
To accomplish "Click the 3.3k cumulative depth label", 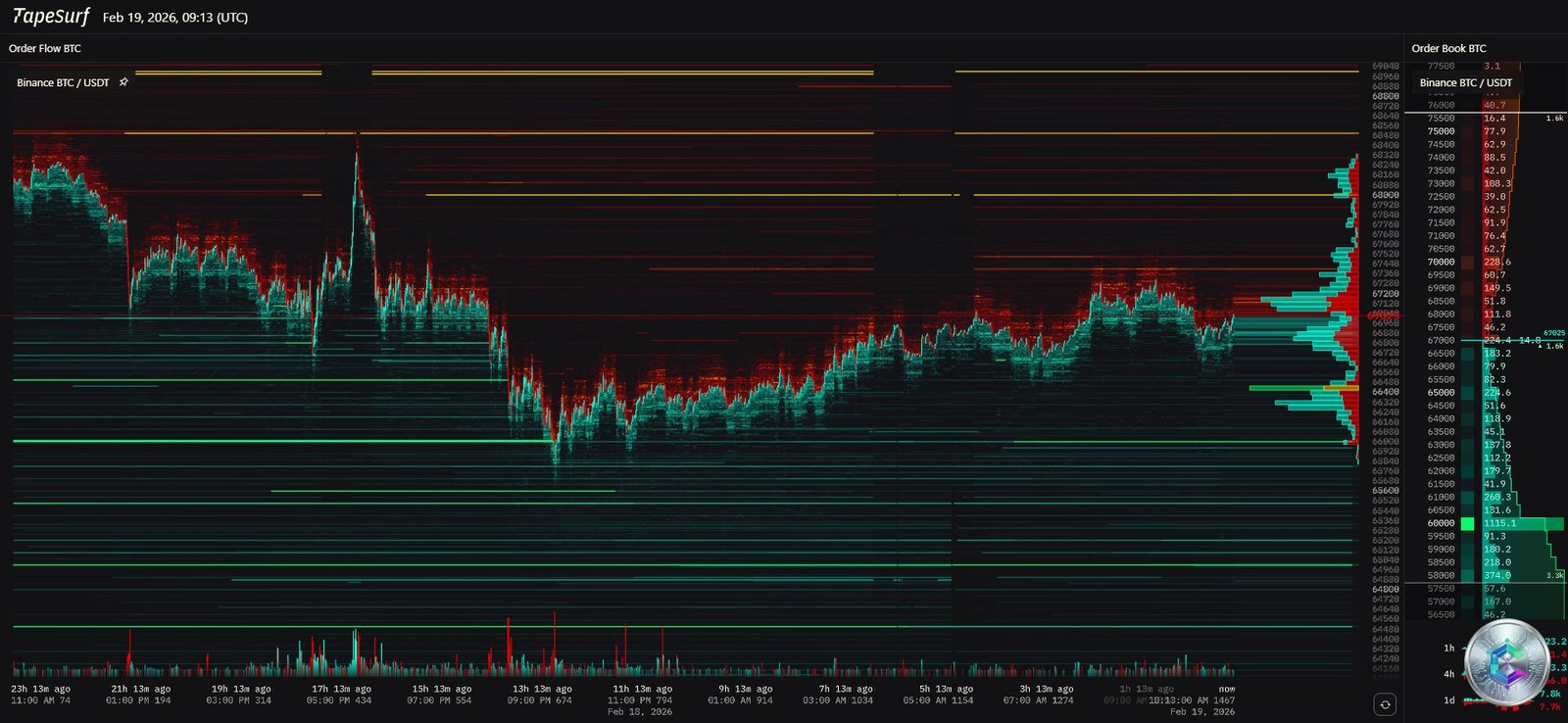I will click(1555, 575).
